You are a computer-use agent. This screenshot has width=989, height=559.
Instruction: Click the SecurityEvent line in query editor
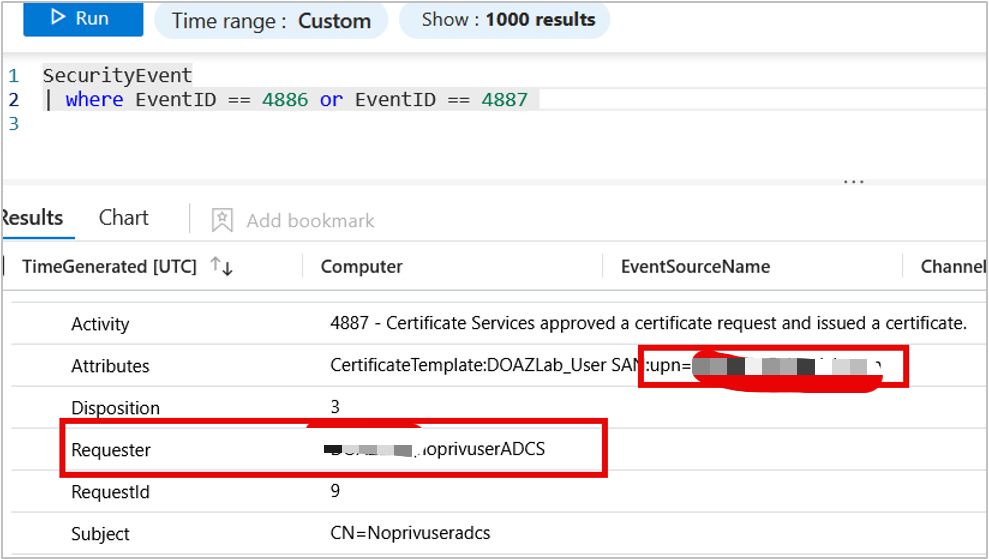pos(117,75)
